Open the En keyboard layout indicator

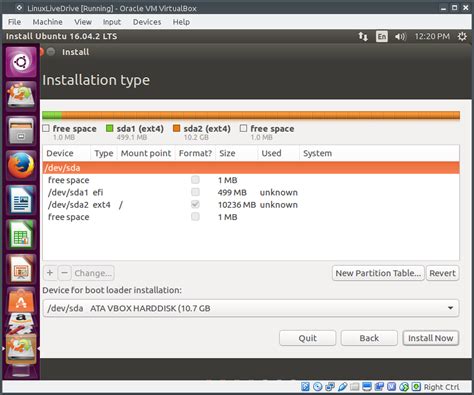click(382, 36)
